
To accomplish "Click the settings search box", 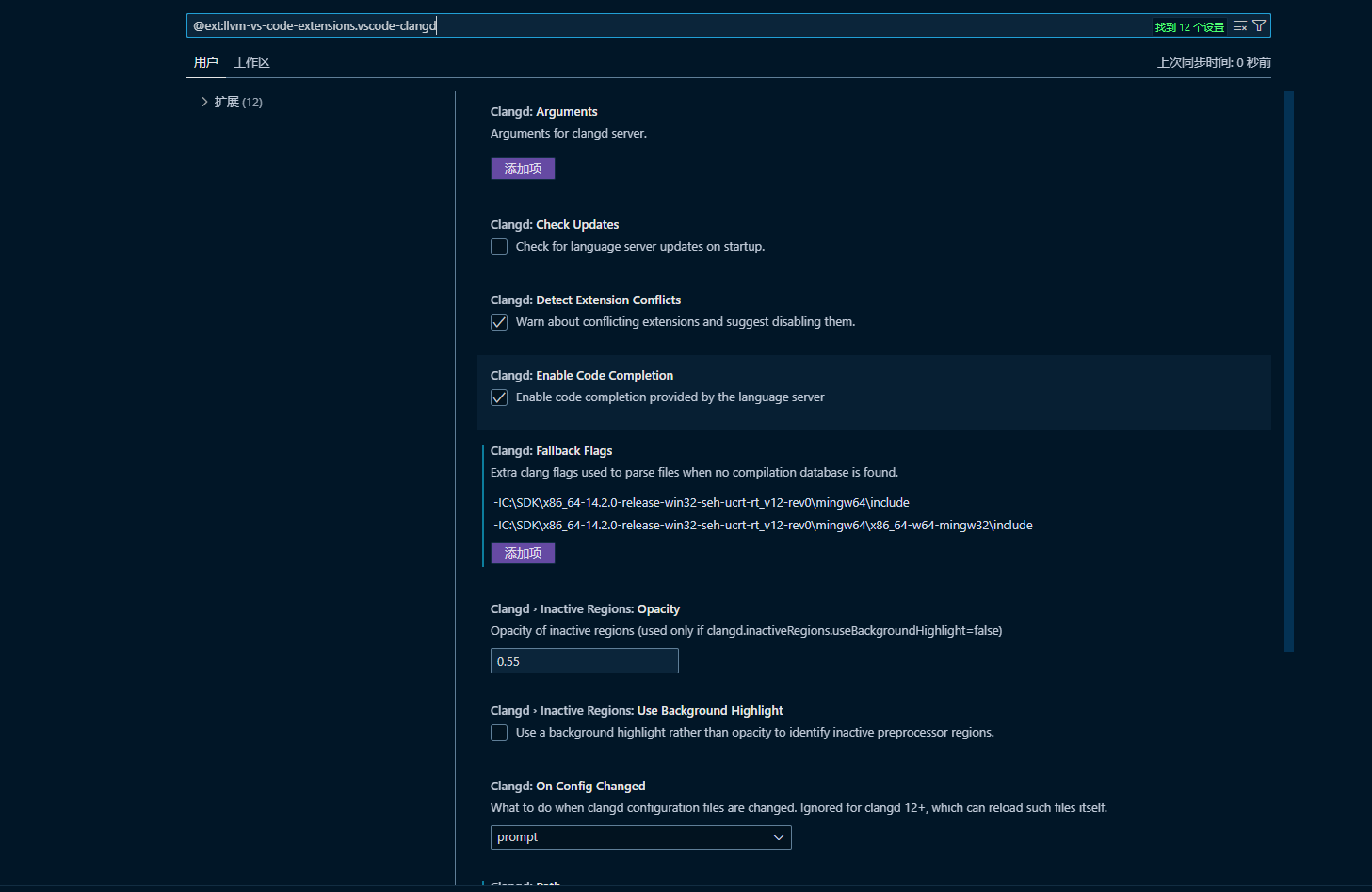I will [x=659, y=25].
